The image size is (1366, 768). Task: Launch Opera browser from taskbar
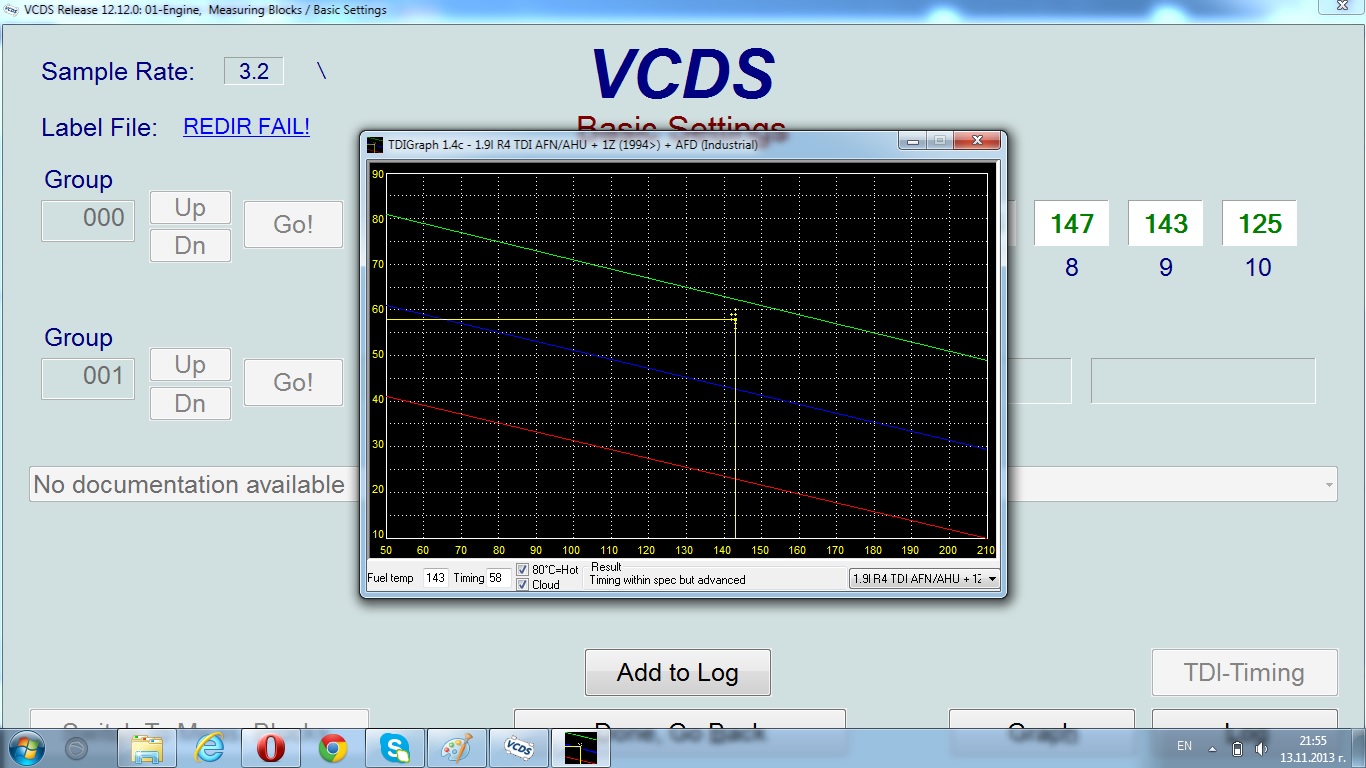(x=271, y=748)
